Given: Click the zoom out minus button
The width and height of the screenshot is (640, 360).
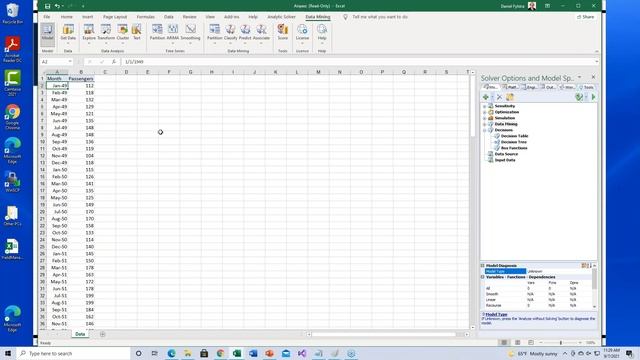Looking at the screenshot, I should tap(541, 342).
